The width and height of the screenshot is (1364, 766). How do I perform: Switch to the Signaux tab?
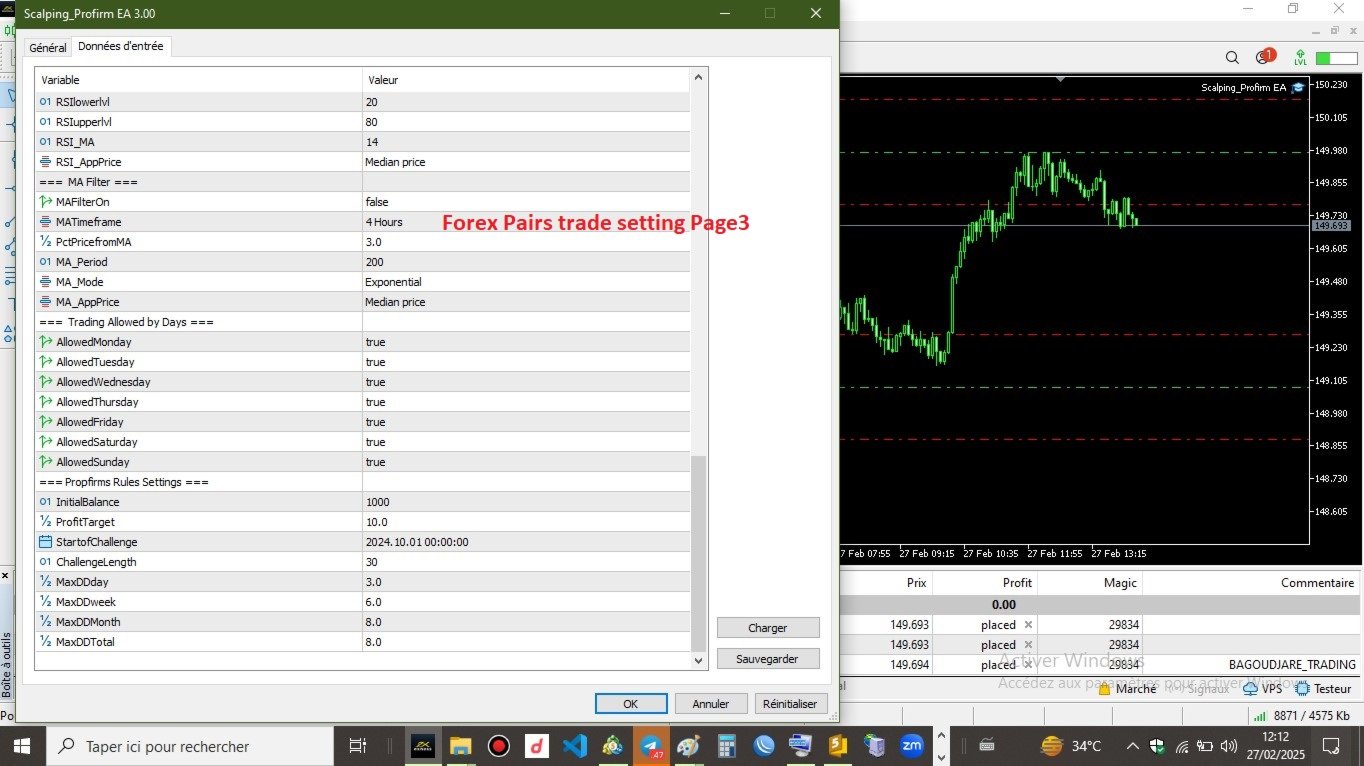1208,688
